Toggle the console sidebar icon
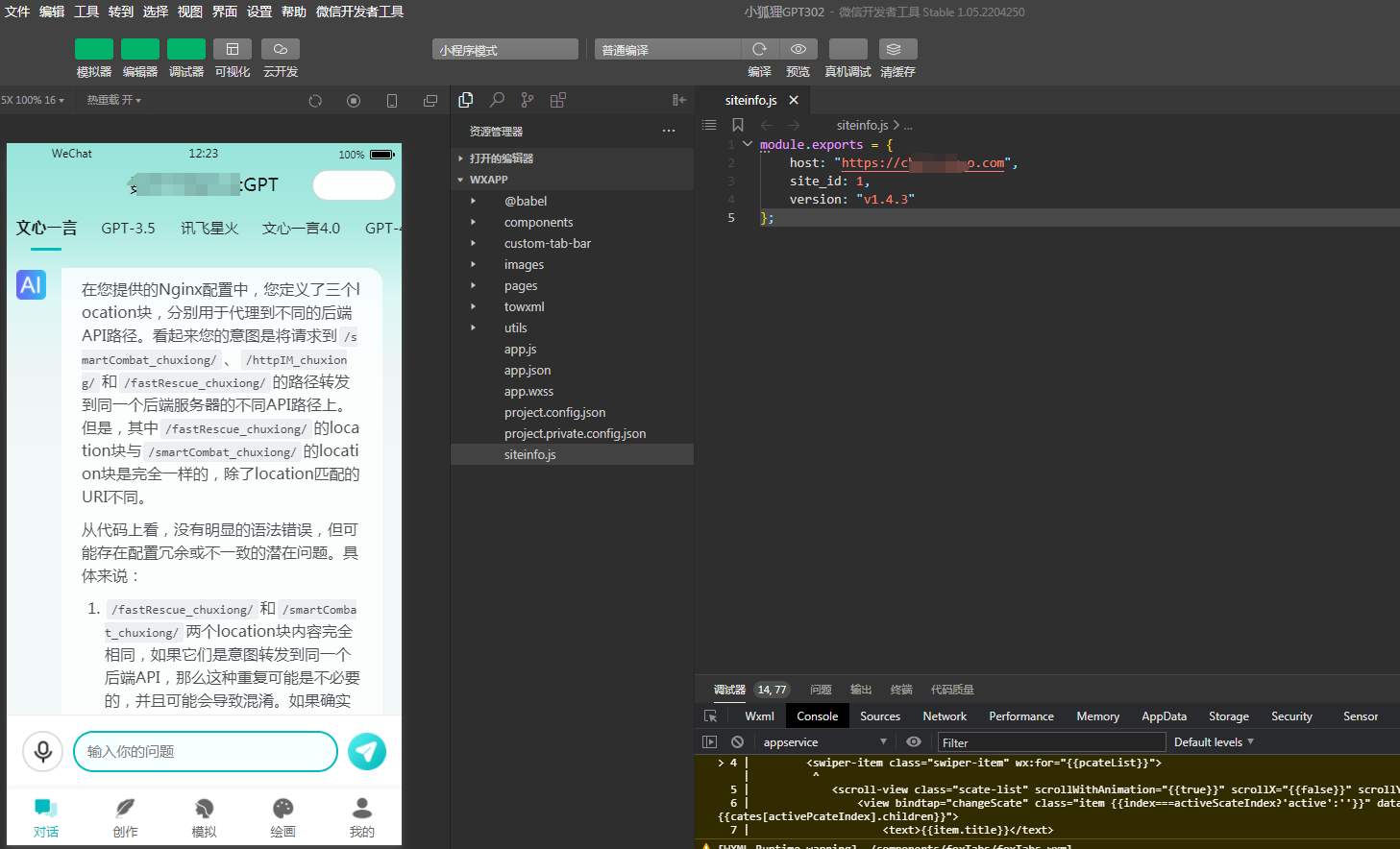The width and height of the screenshot is (1400, 849). click(710, 742)
